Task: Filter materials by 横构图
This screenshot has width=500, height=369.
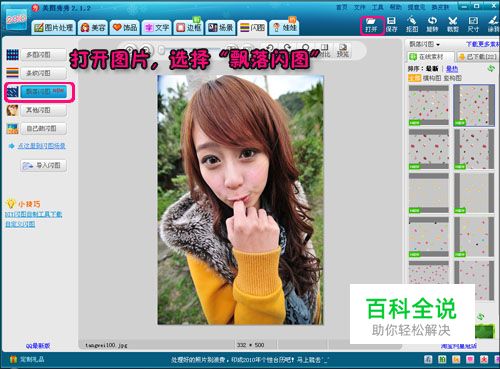Action: [432, 78]
